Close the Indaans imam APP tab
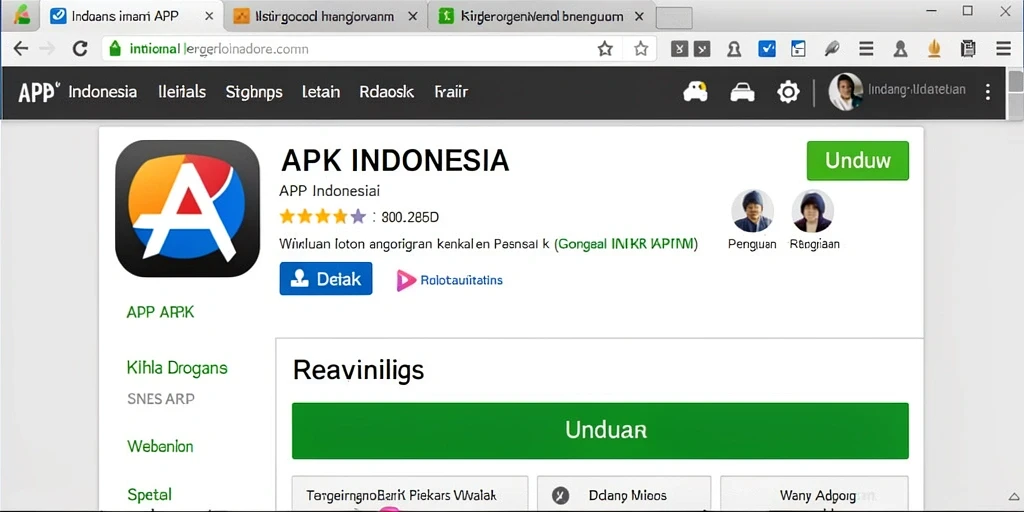The width and height of the screenshot is (1024, 512). click(209, 16)
